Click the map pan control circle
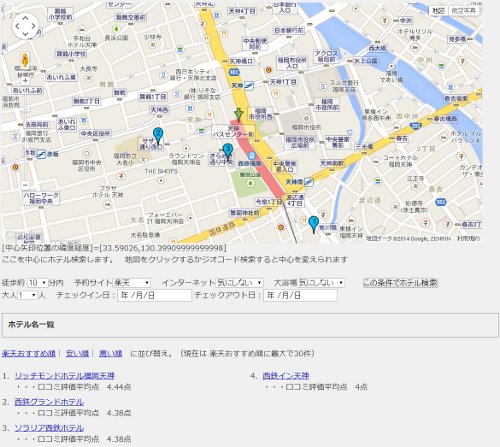This screenshot has width=500, height=447. 25,26
